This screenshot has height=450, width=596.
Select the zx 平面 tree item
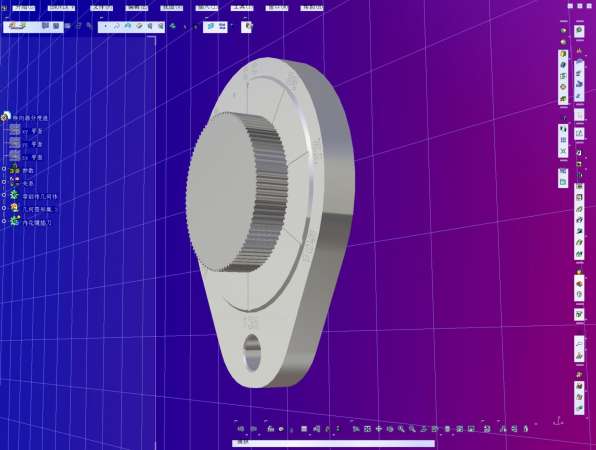point(33,157)
